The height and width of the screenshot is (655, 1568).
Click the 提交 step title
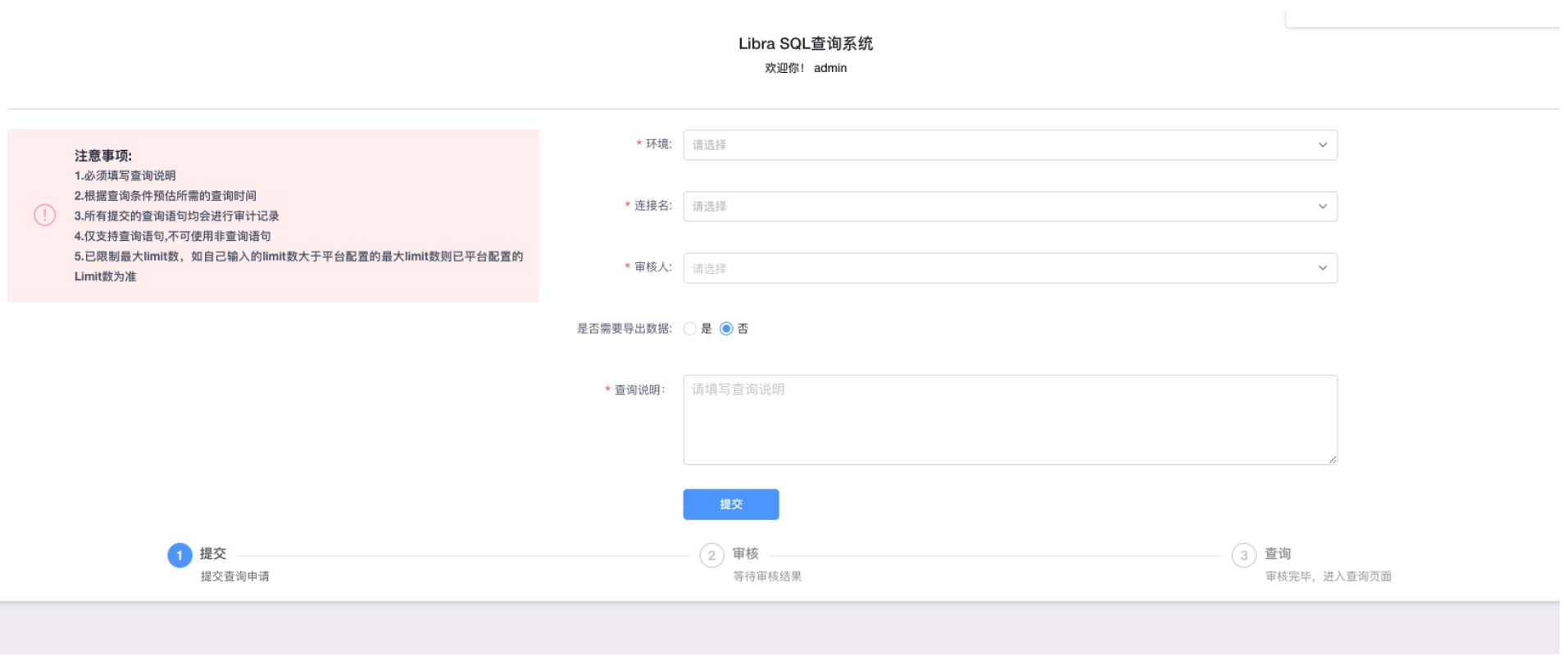click(x=213, y=554)
